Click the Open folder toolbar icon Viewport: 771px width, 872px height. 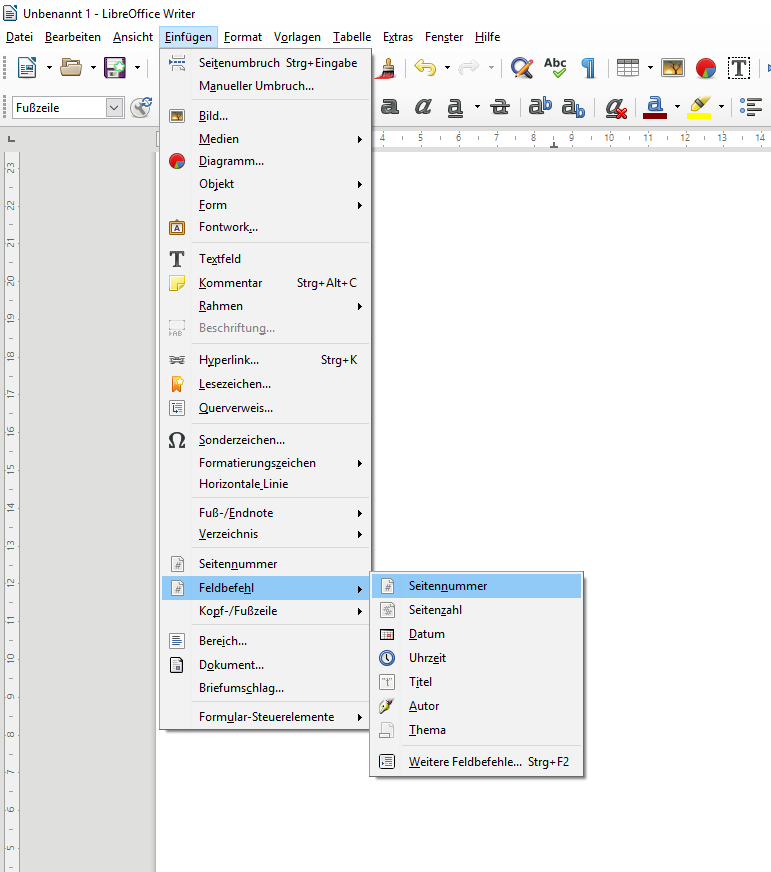click(71, 68)
